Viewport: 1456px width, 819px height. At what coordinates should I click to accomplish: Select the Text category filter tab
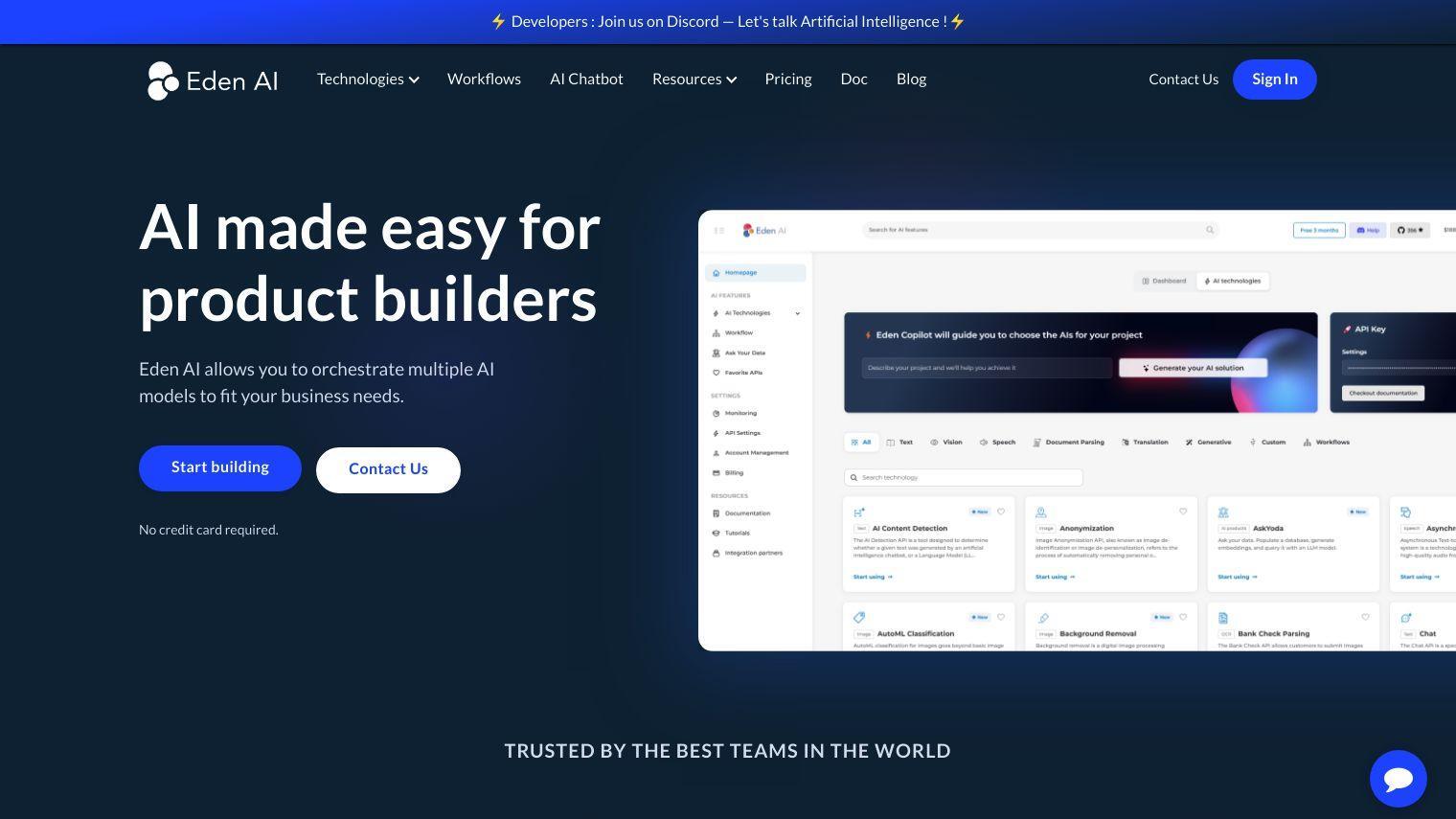pyautogui.click(x=899, y=443)
